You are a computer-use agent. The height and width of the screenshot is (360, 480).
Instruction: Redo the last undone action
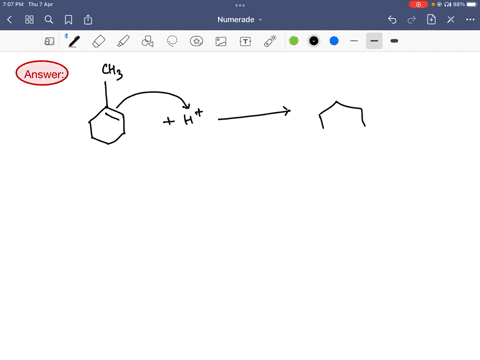click(412, 20)
